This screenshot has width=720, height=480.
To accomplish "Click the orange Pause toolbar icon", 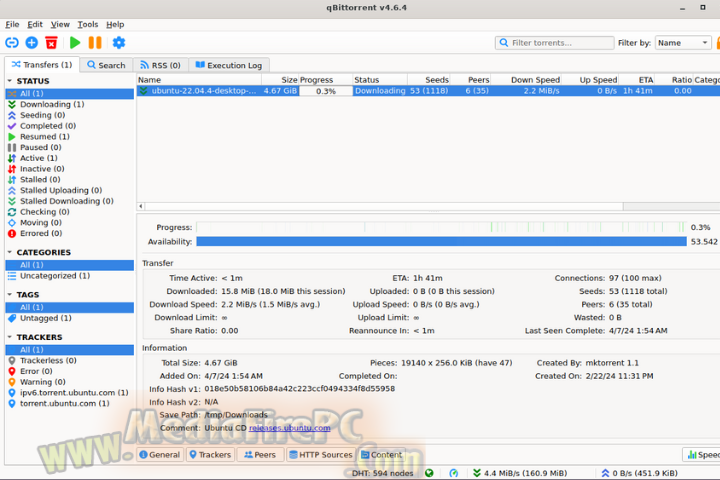I will (95, 43).
